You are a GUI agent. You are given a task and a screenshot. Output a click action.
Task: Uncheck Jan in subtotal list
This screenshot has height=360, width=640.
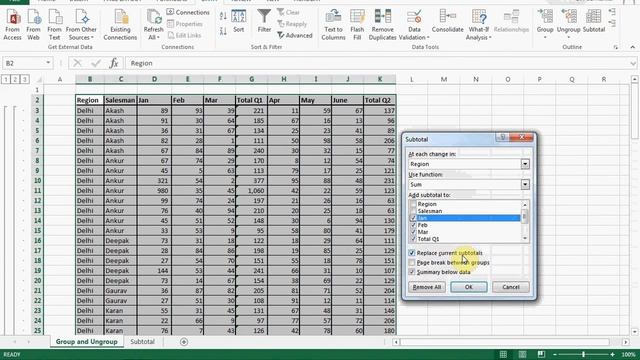coord(413,218)
